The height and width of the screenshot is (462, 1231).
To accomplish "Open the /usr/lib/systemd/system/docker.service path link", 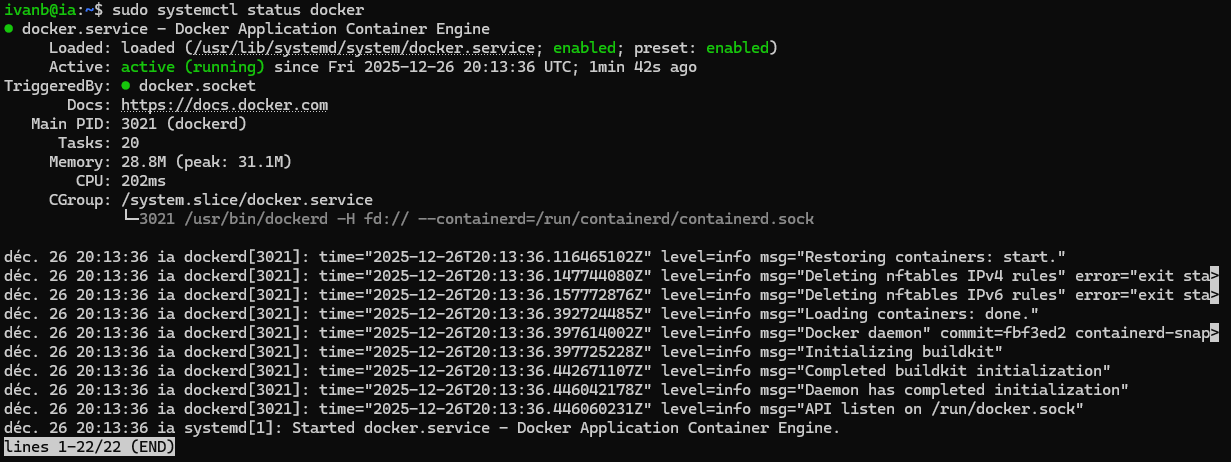I will [368, 48].
